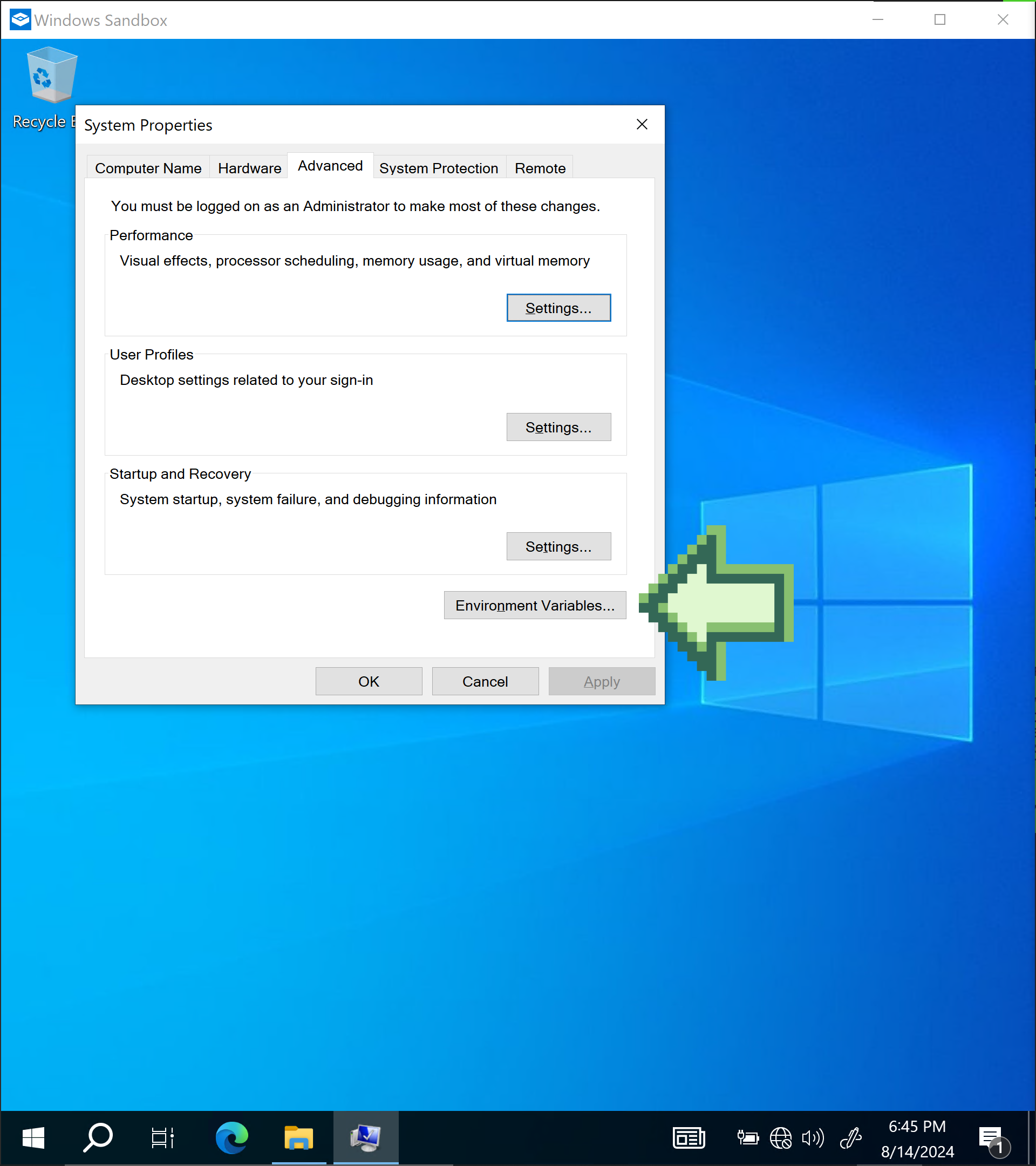Open Startup and Recovery Settings
Image resolution: width=1036 pixels, height=1166 pixels.
point(558,546)
